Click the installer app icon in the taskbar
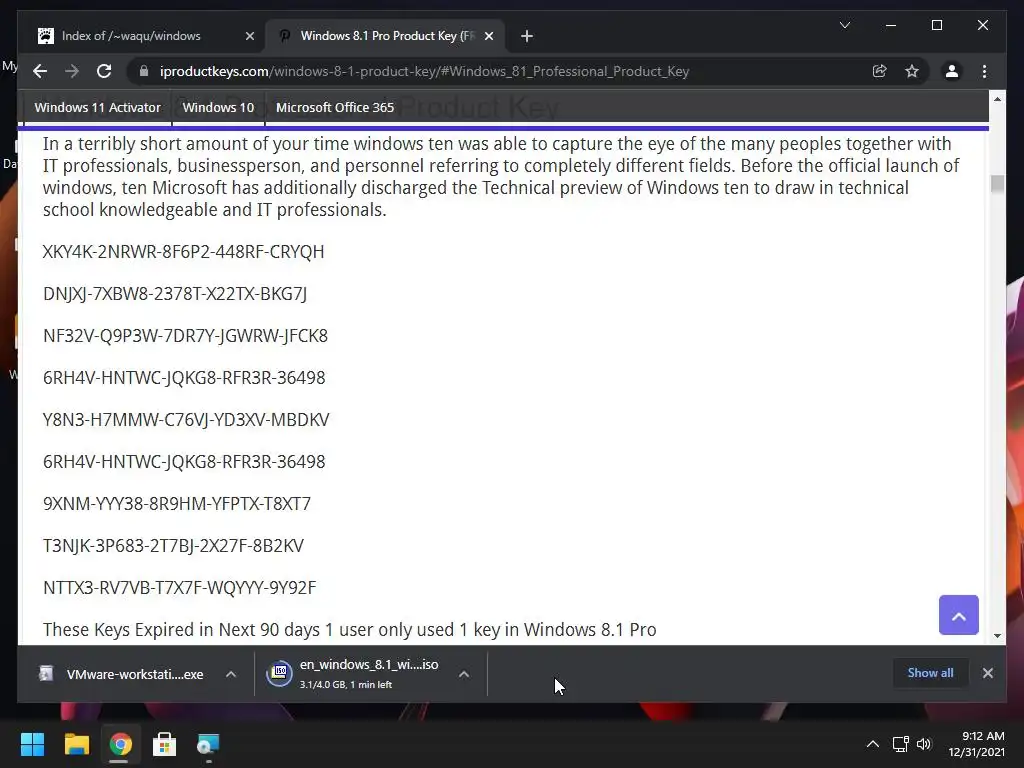Viewport: 1024px width, 768px height. [208, 744]
